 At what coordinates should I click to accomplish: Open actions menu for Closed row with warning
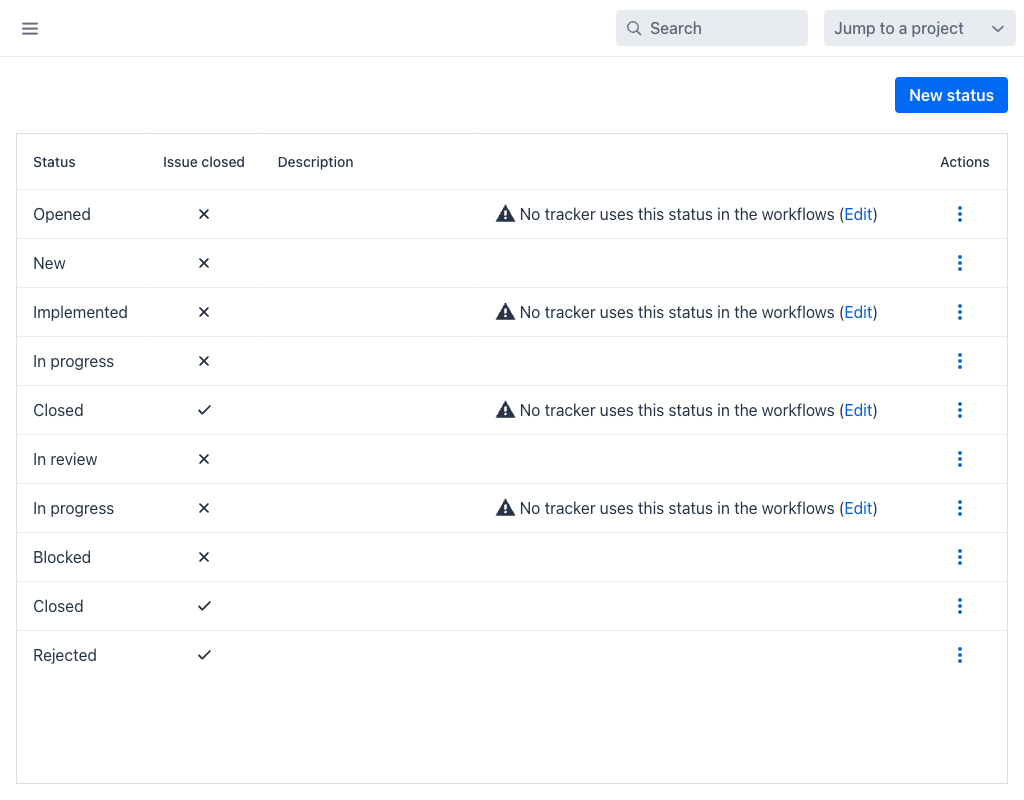[x=959, y=410]
